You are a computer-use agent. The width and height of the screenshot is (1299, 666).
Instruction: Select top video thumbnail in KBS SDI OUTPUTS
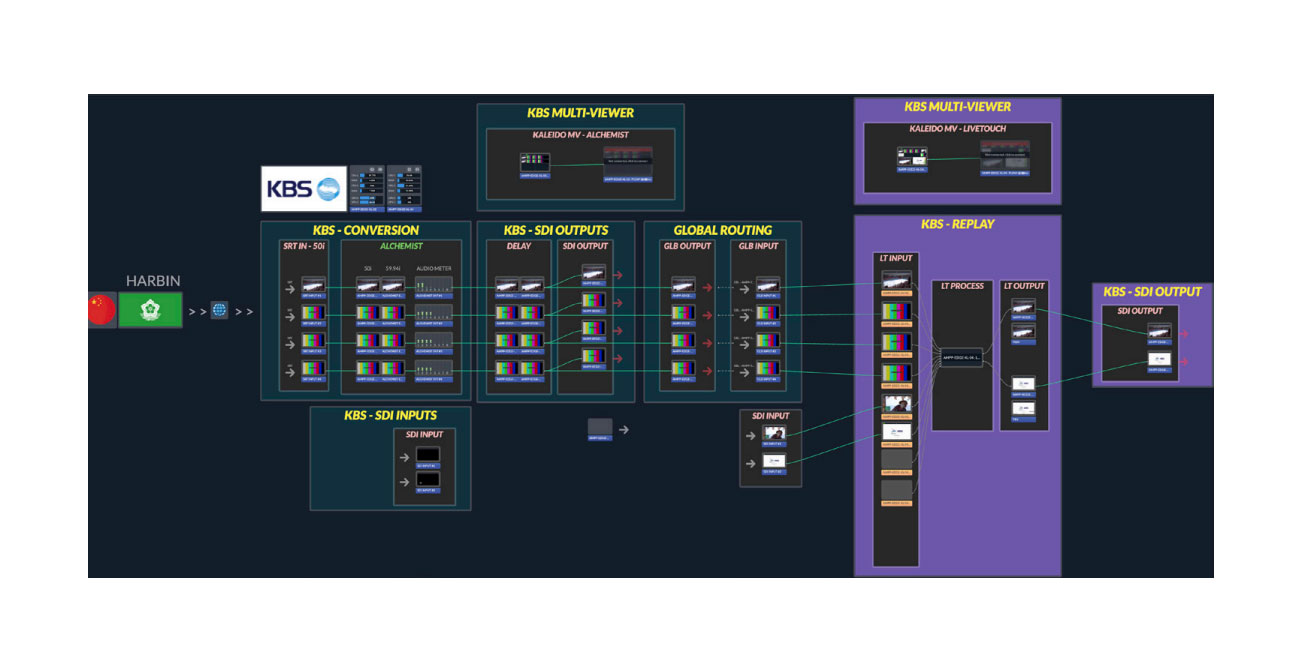[x=594, y=272]
